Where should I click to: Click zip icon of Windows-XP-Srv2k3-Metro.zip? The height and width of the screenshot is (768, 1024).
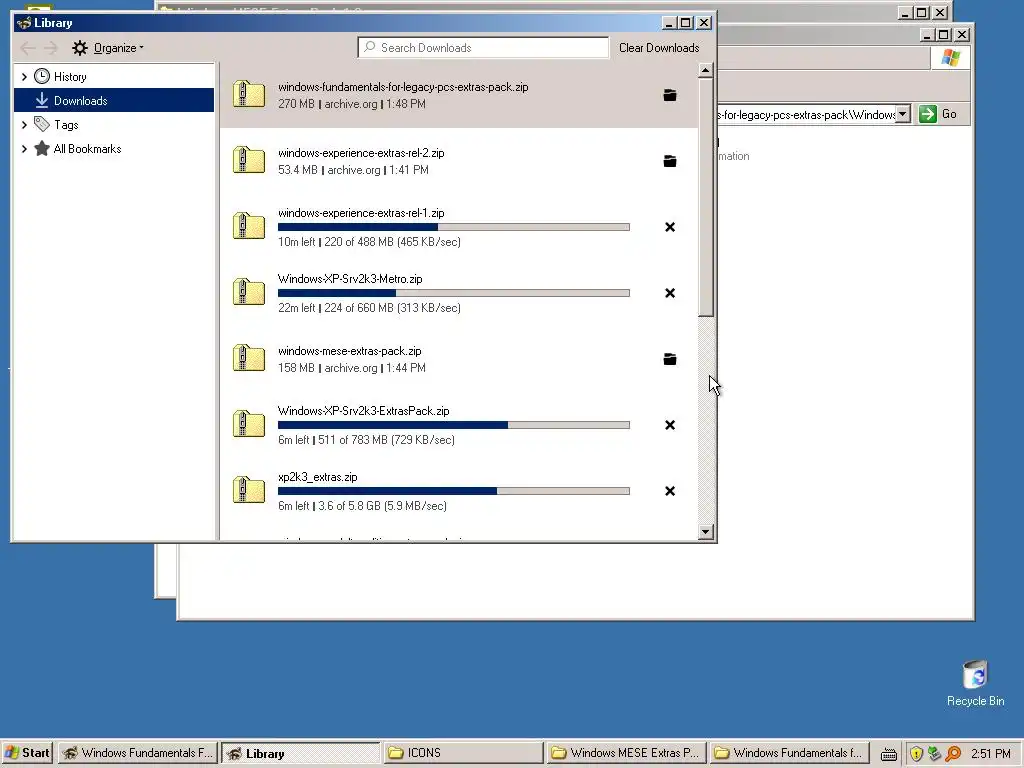pyautogui.click(x=249, y=293)
